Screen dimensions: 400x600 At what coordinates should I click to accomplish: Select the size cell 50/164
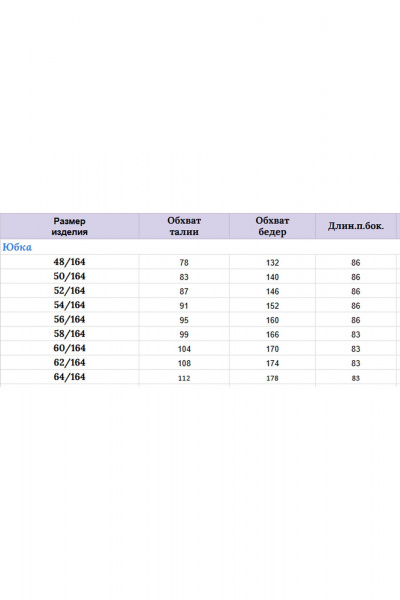[x=69, y=276]
